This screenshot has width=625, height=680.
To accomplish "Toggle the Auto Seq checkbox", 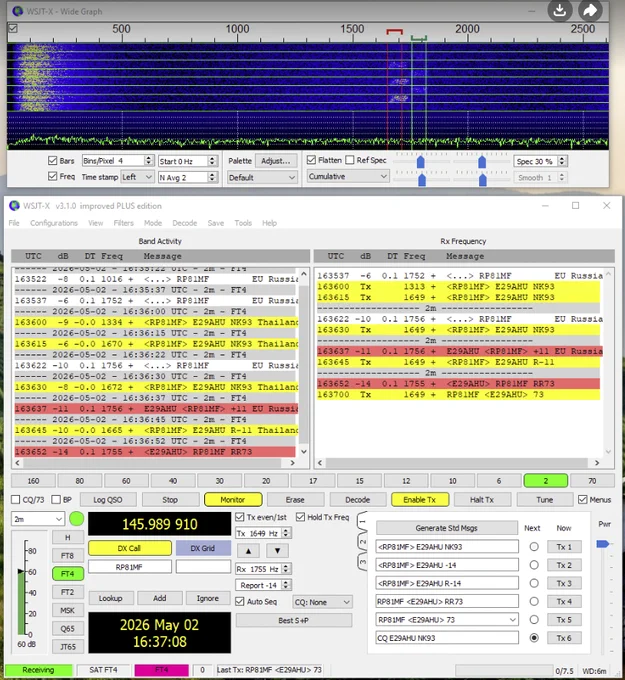I will 239,602.
